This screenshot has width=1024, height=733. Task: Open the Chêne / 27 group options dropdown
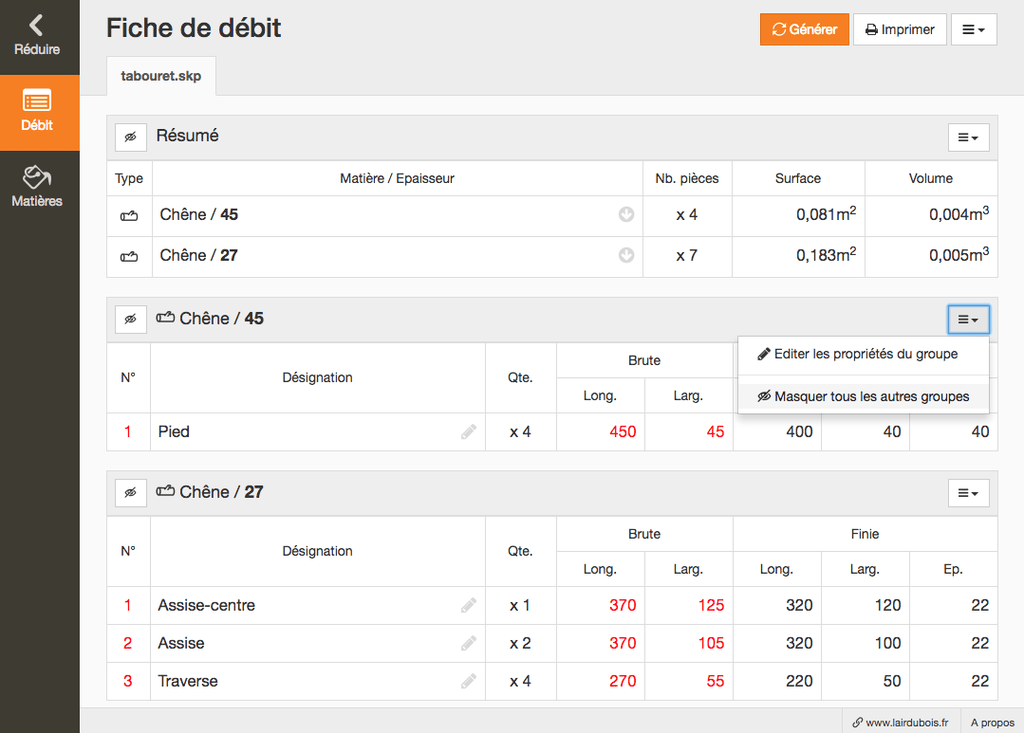tap(968, 493)
